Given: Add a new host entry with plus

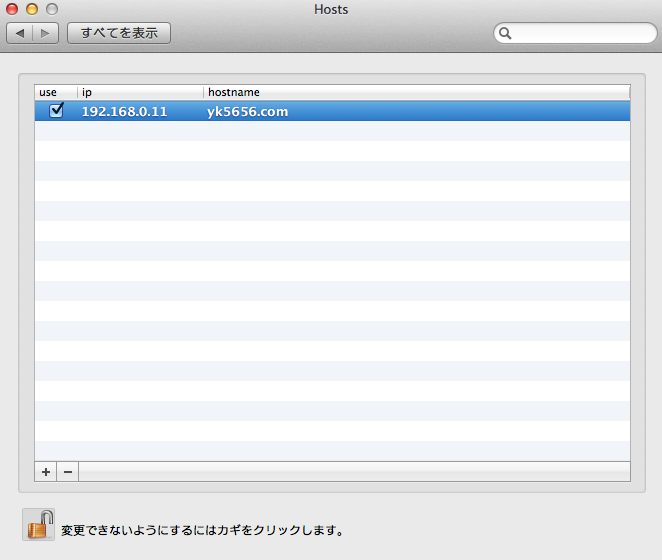Looking at the screenshot, I should pyautogui.click(x=46, y=471).
